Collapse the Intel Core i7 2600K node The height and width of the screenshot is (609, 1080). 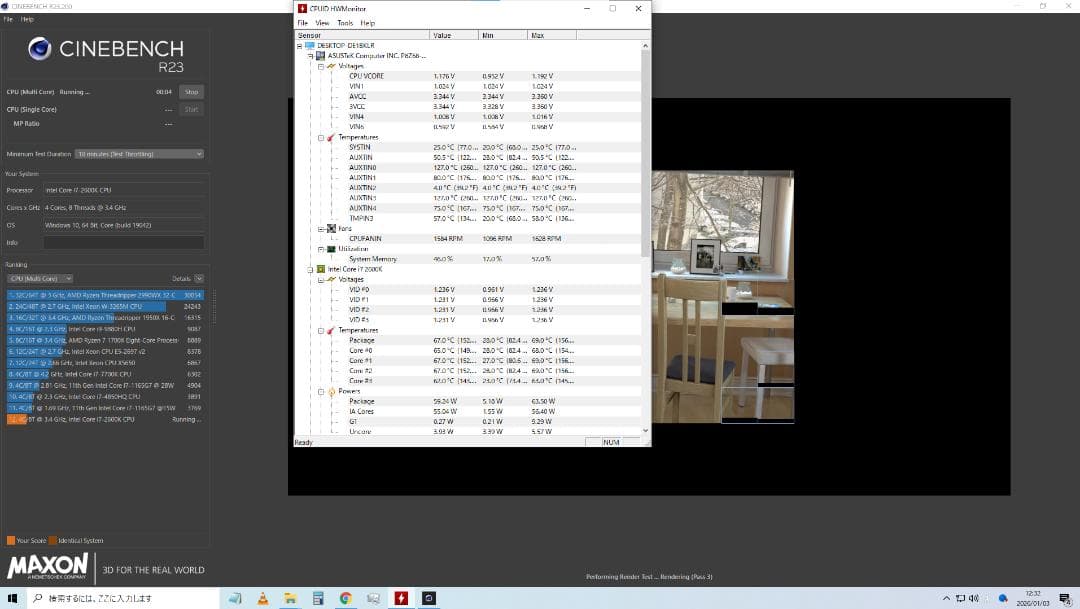[x=311, y=269]
